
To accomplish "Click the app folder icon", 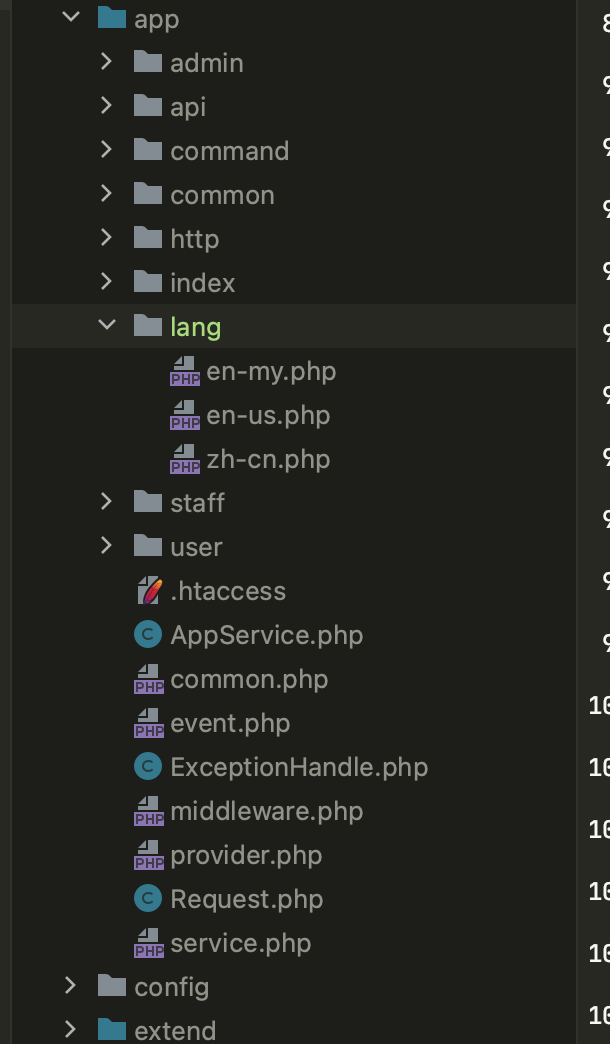I will (112, 17).
